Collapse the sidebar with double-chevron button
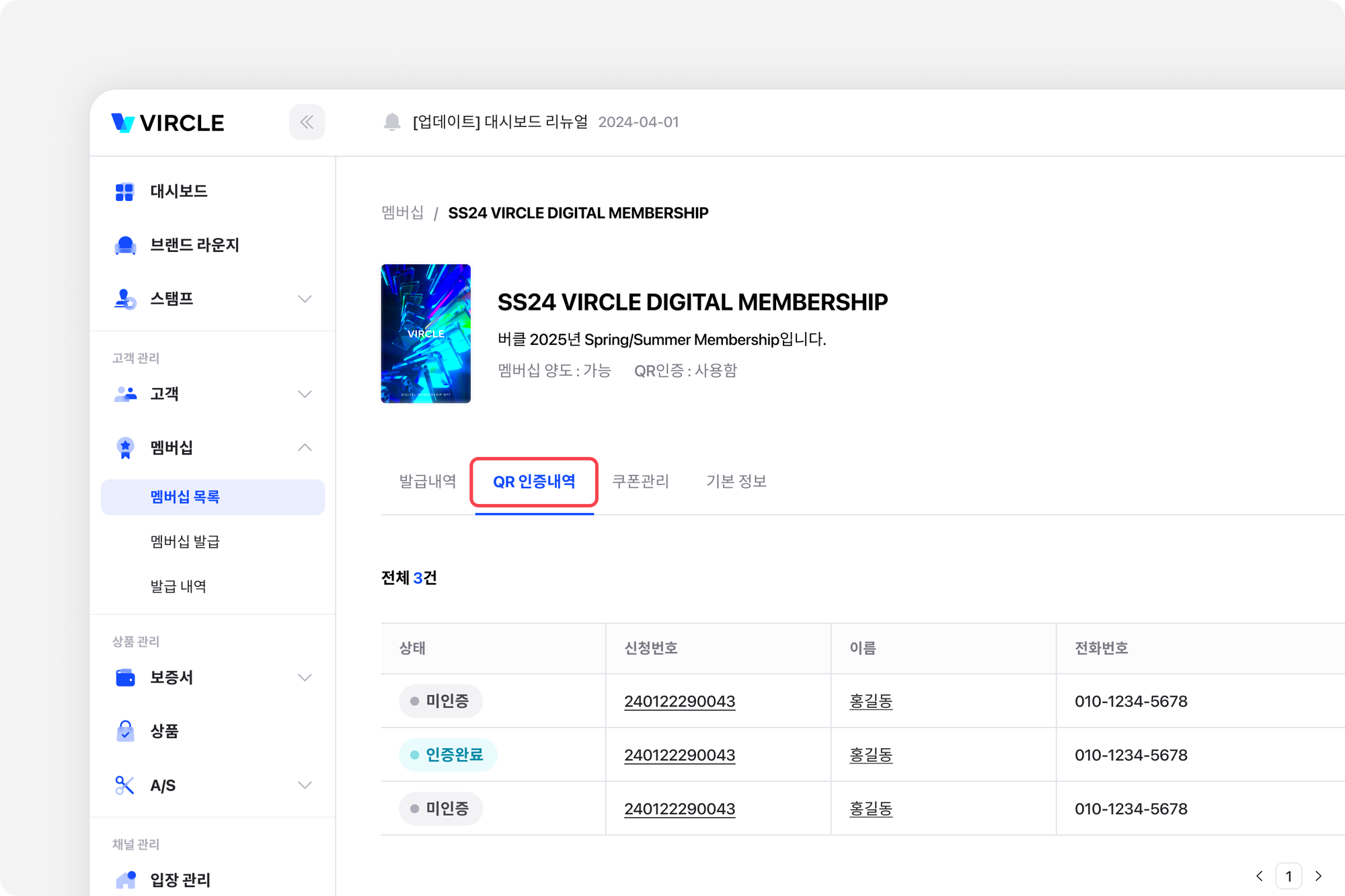This screenshot has height=896, width=1345. click(307, 122)
